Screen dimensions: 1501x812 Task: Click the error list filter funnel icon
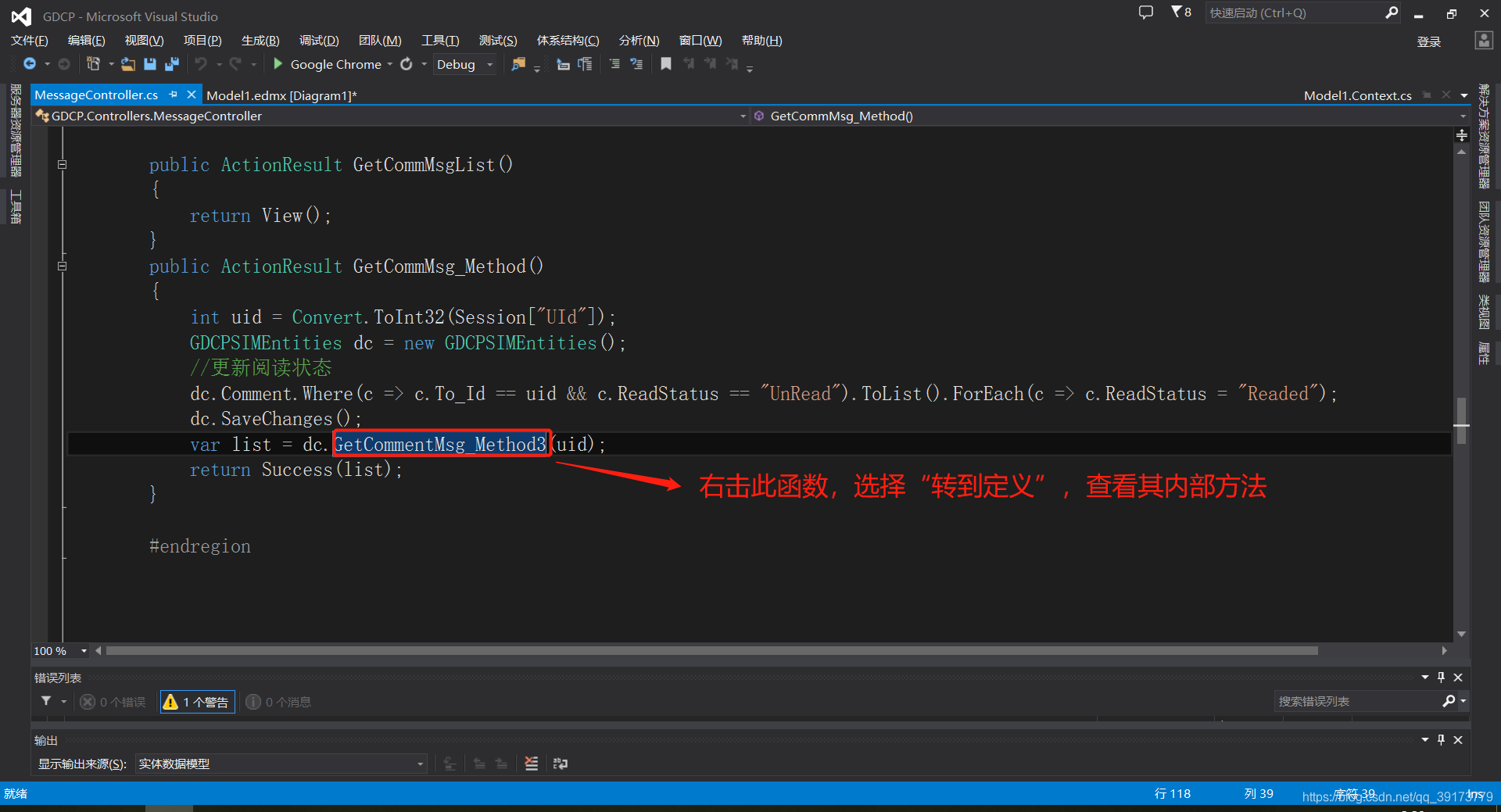pyautogui.click(x=46, y=701)
